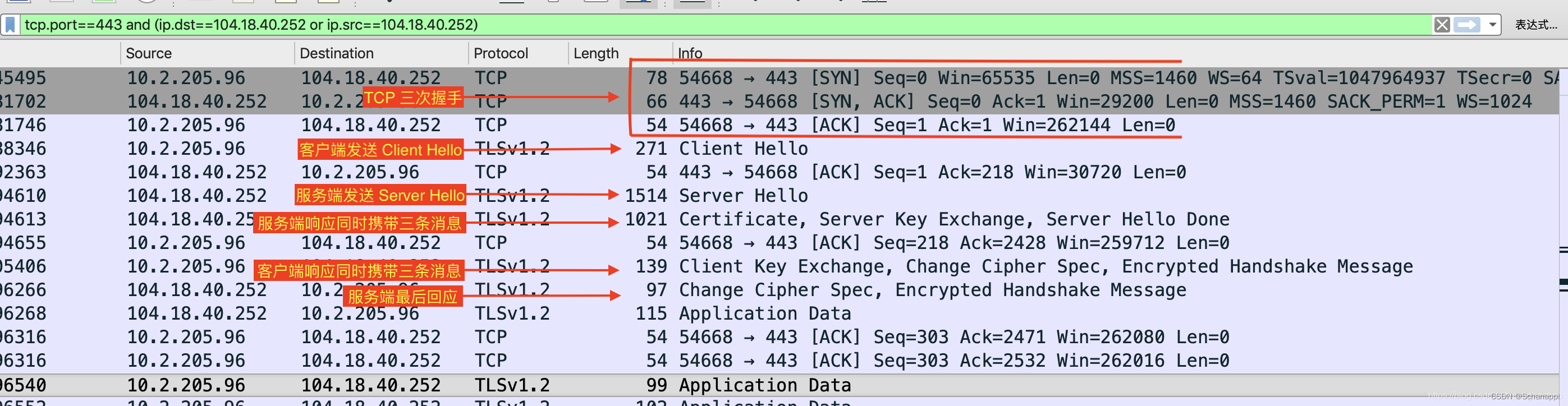Select the Server Hello packet row

click(779, 196)
